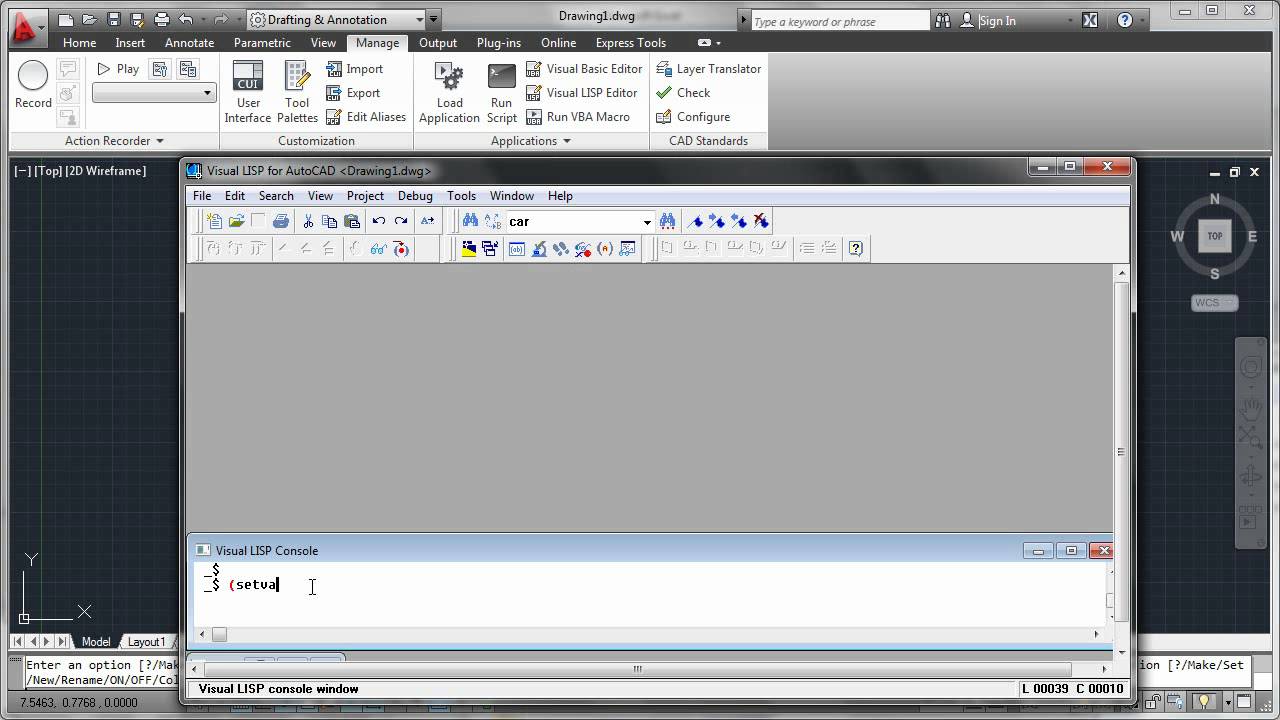The image size is (1280, 720).
Task: Click Layer Translator in CAD Standards
Action: click(709, 69)
